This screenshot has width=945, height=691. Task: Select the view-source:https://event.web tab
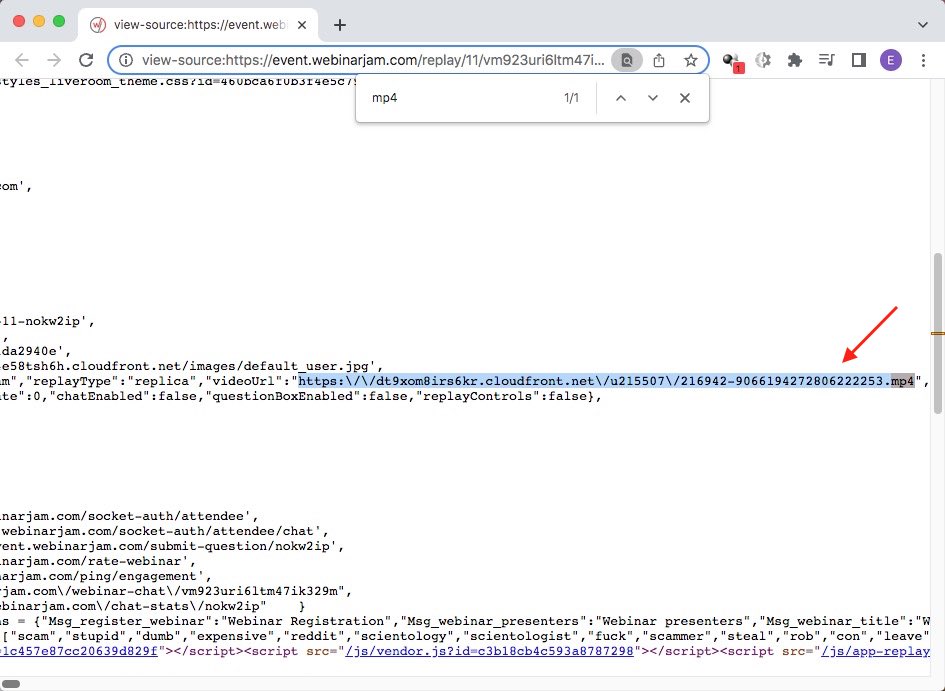[198, 25]
